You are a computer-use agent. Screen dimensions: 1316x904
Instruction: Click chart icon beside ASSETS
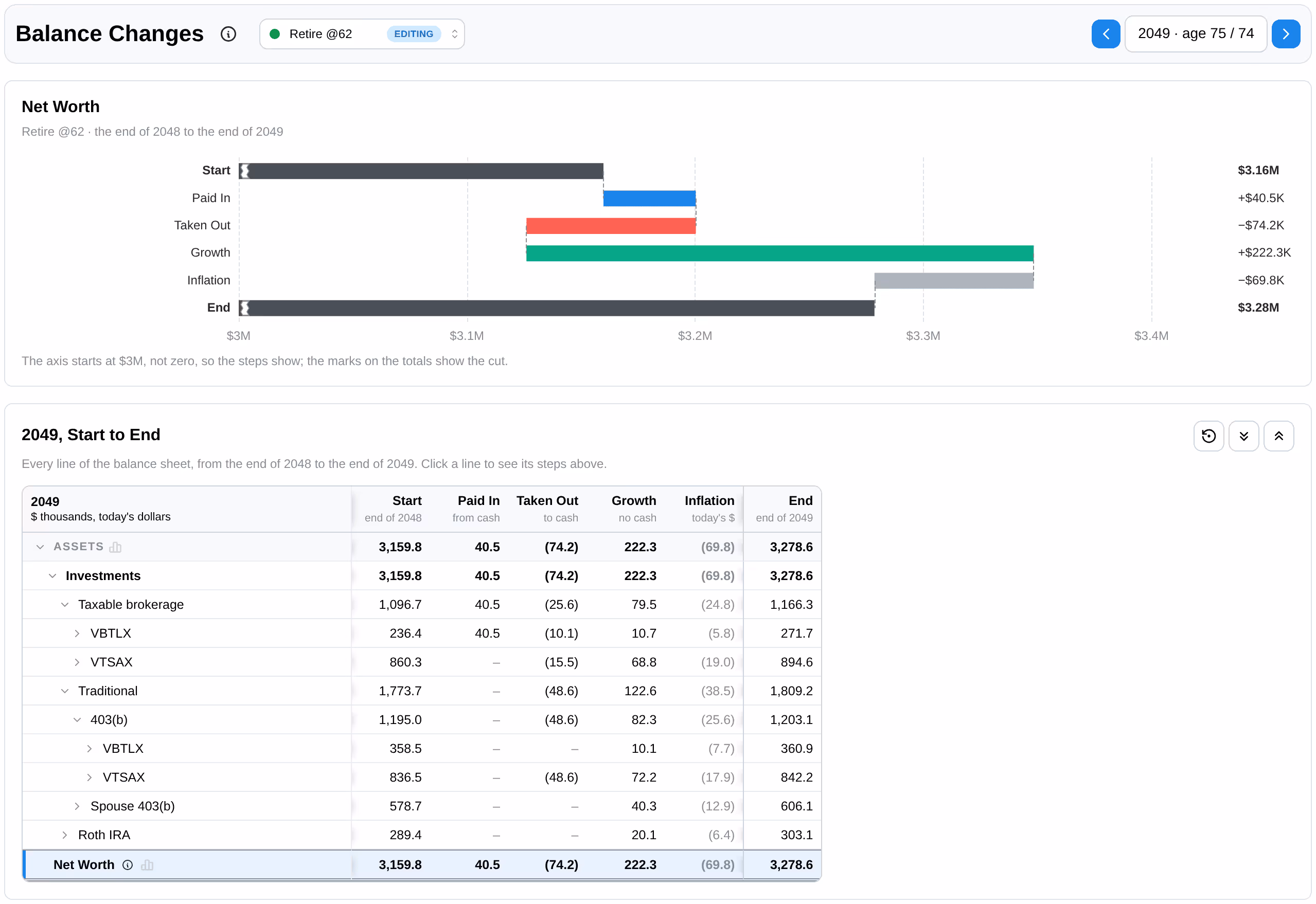pyautogui.click(x=116, y=547)
